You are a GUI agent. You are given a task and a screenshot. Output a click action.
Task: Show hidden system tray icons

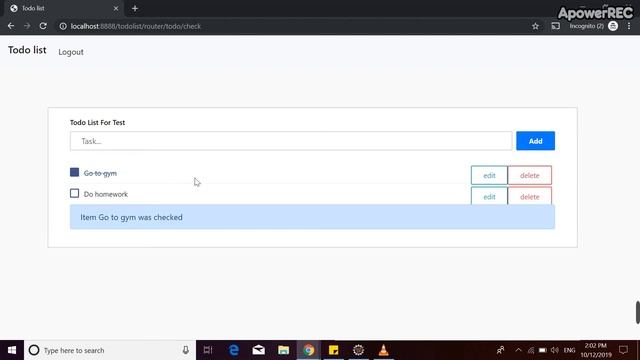click(518, 350)
